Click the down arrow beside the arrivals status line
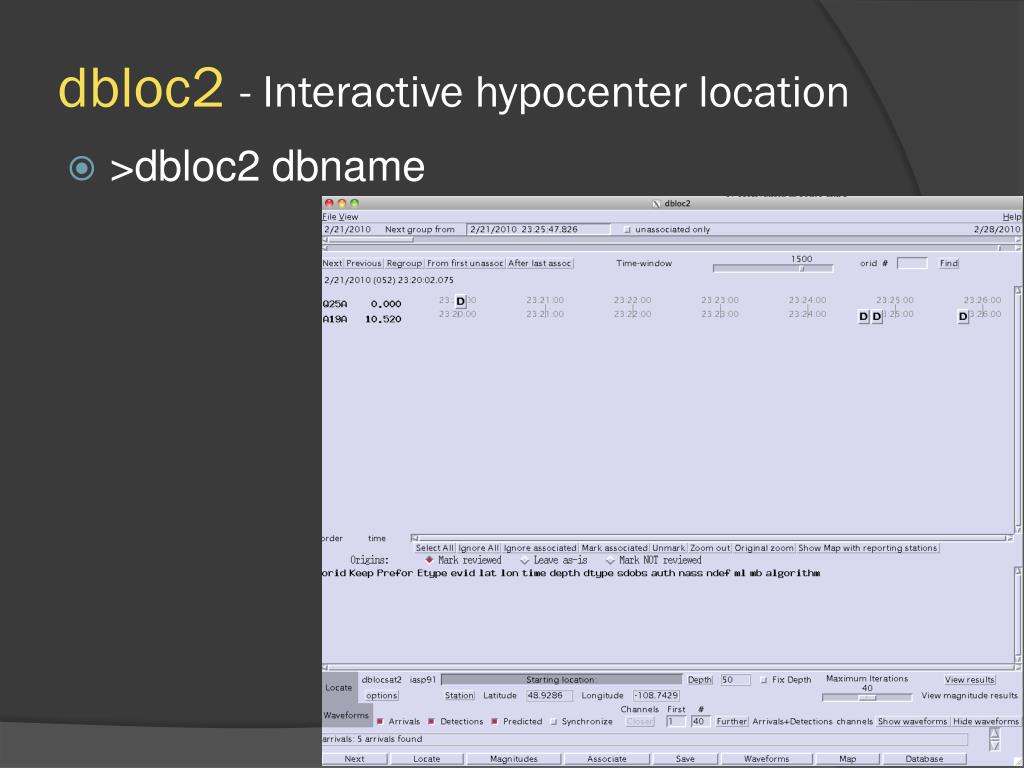This screenshot has height=768, width=1024. point(995,745)
